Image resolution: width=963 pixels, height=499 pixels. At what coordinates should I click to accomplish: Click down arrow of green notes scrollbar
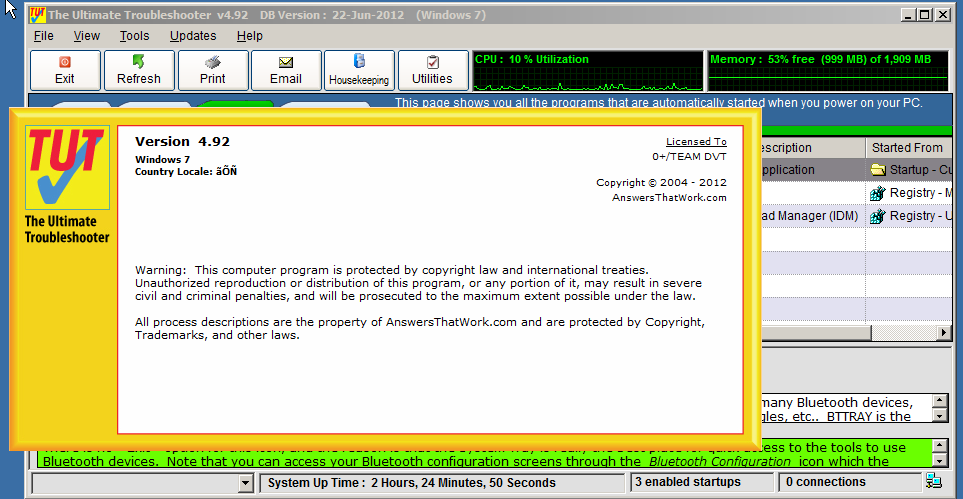(940, 460)
